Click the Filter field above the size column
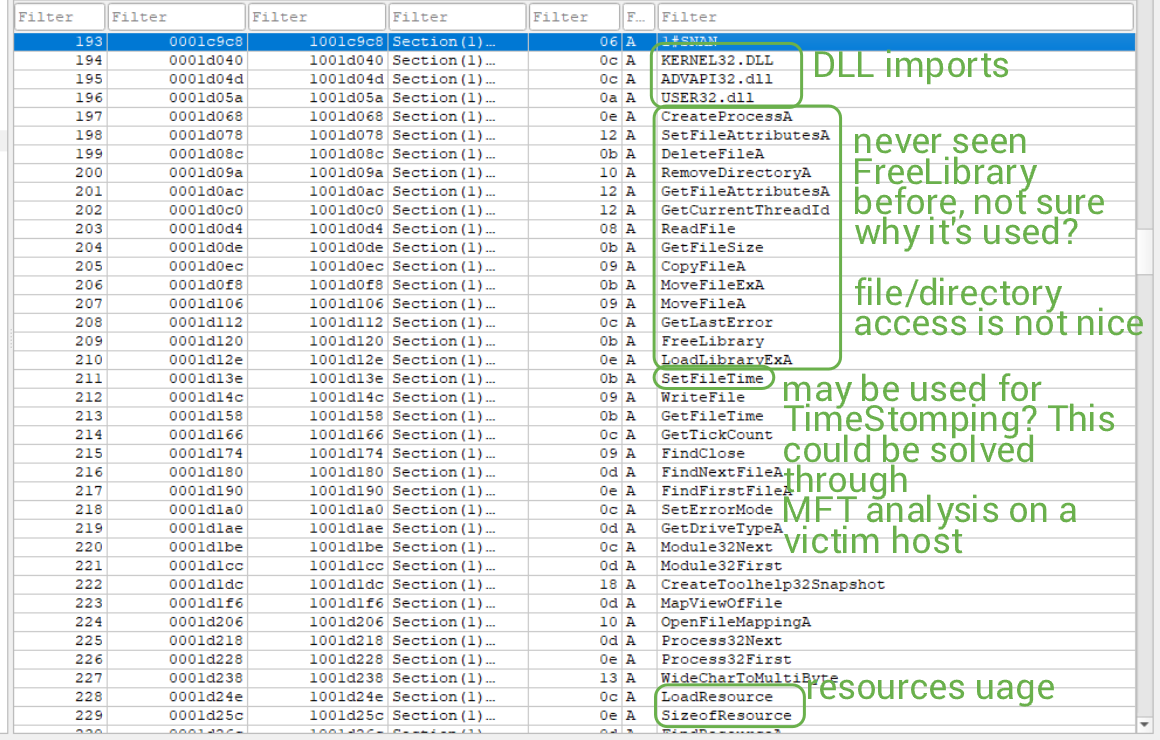The height and width of the screenshot is (740, 1160). click(574, 17)
